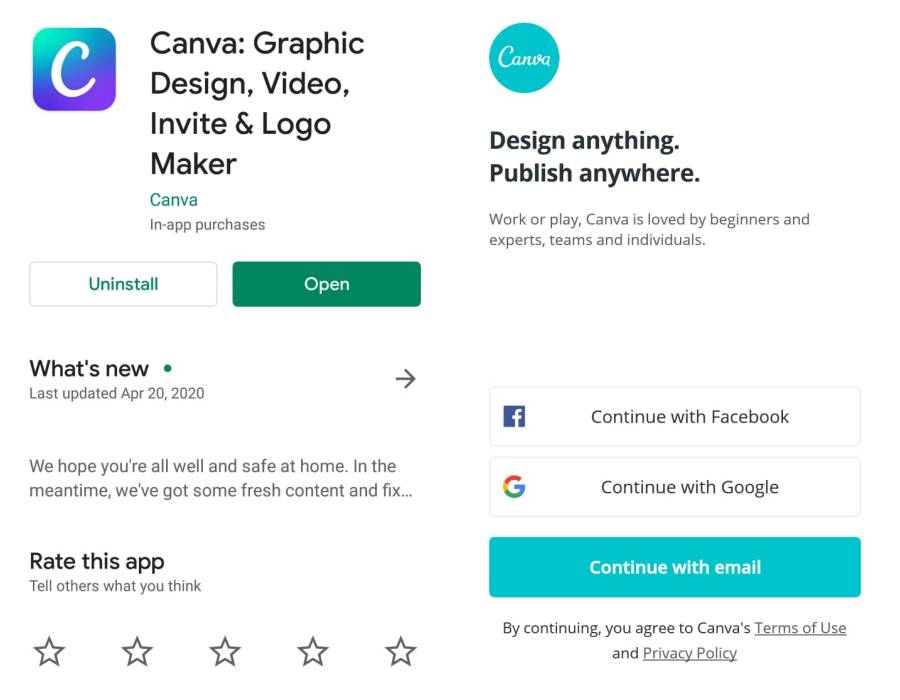Continue with Facebook sign-in
The height and width of the screenshot is (700, 900).
(x=674, y=417)
